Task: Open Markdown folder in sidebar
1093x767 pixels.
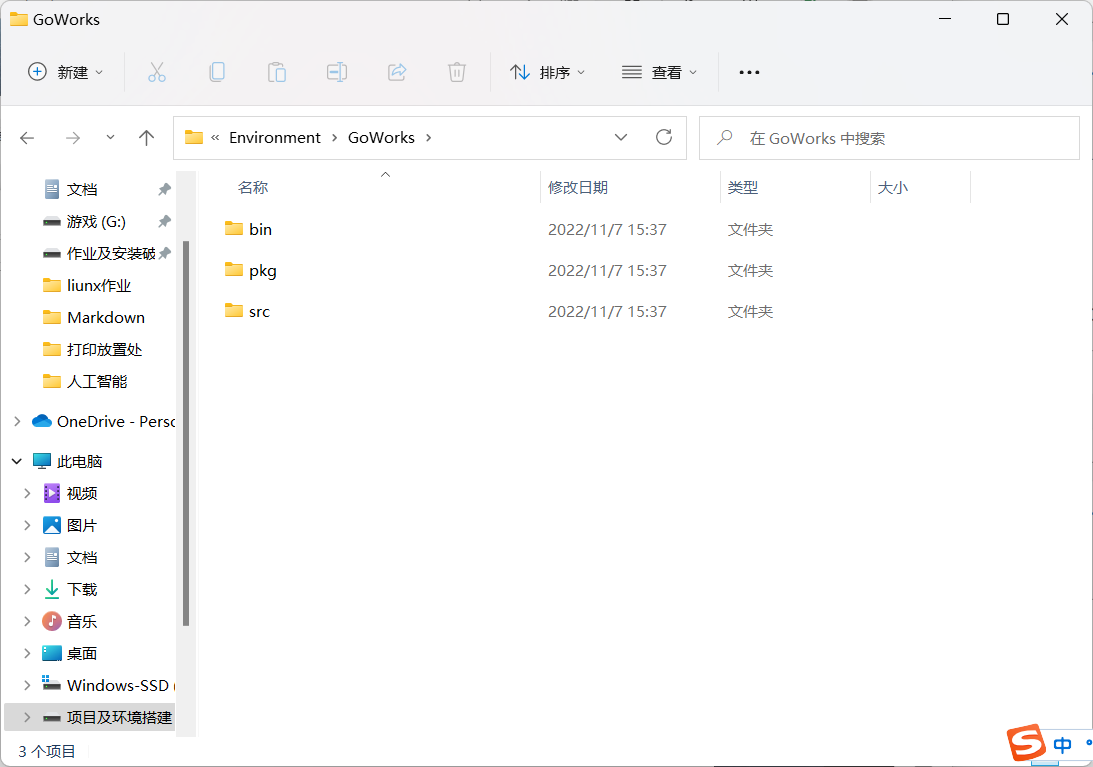Action: pos(105,318)
